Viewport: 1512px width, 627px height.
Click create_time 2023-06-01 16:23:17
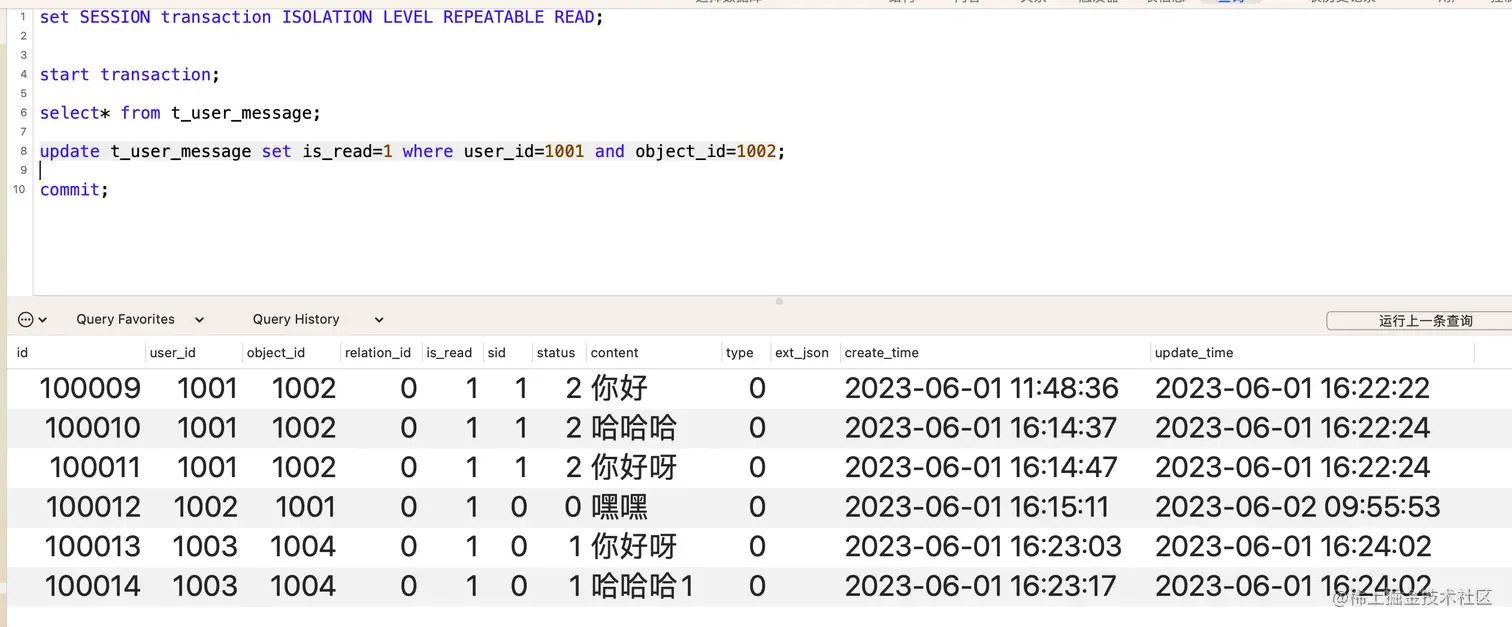(x=981, y=585)
